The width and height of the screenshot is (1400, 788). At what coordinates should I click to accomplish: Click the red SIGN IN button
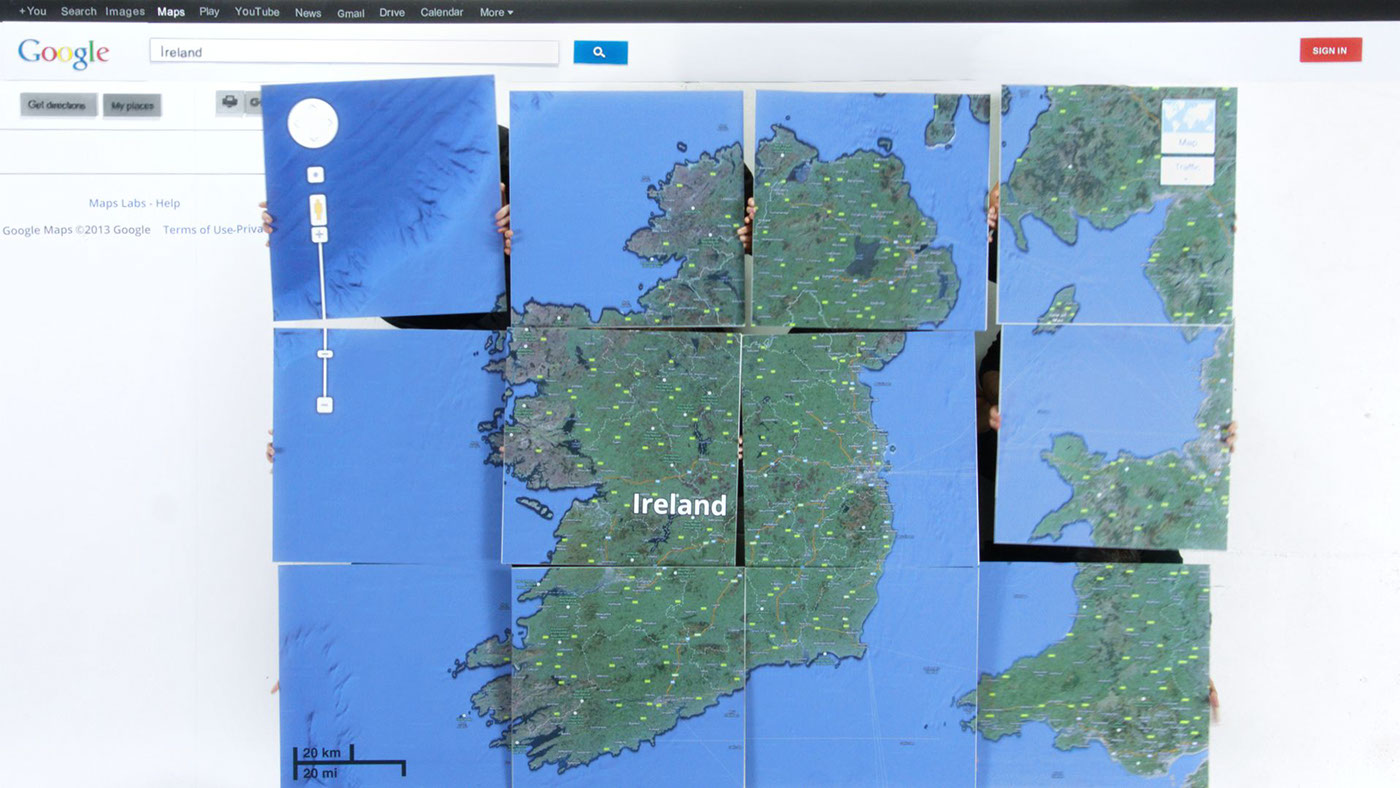pos(1330,50)
